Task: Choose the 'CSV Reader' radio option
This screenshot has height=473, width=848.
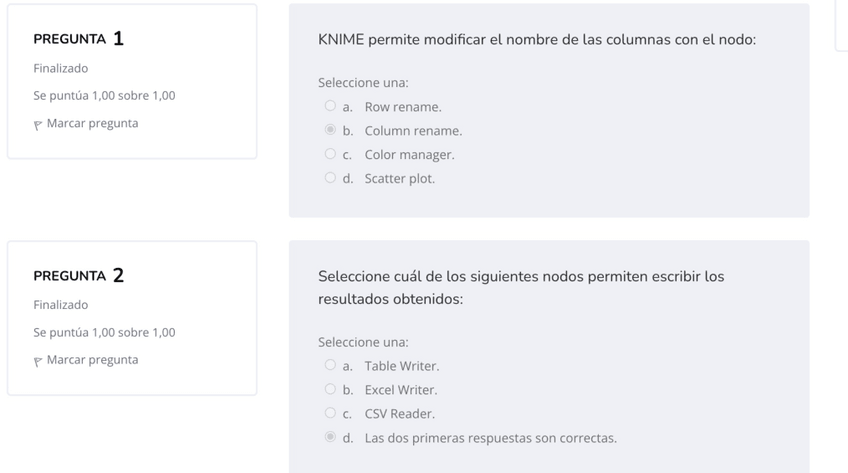Action: (330, 413)
